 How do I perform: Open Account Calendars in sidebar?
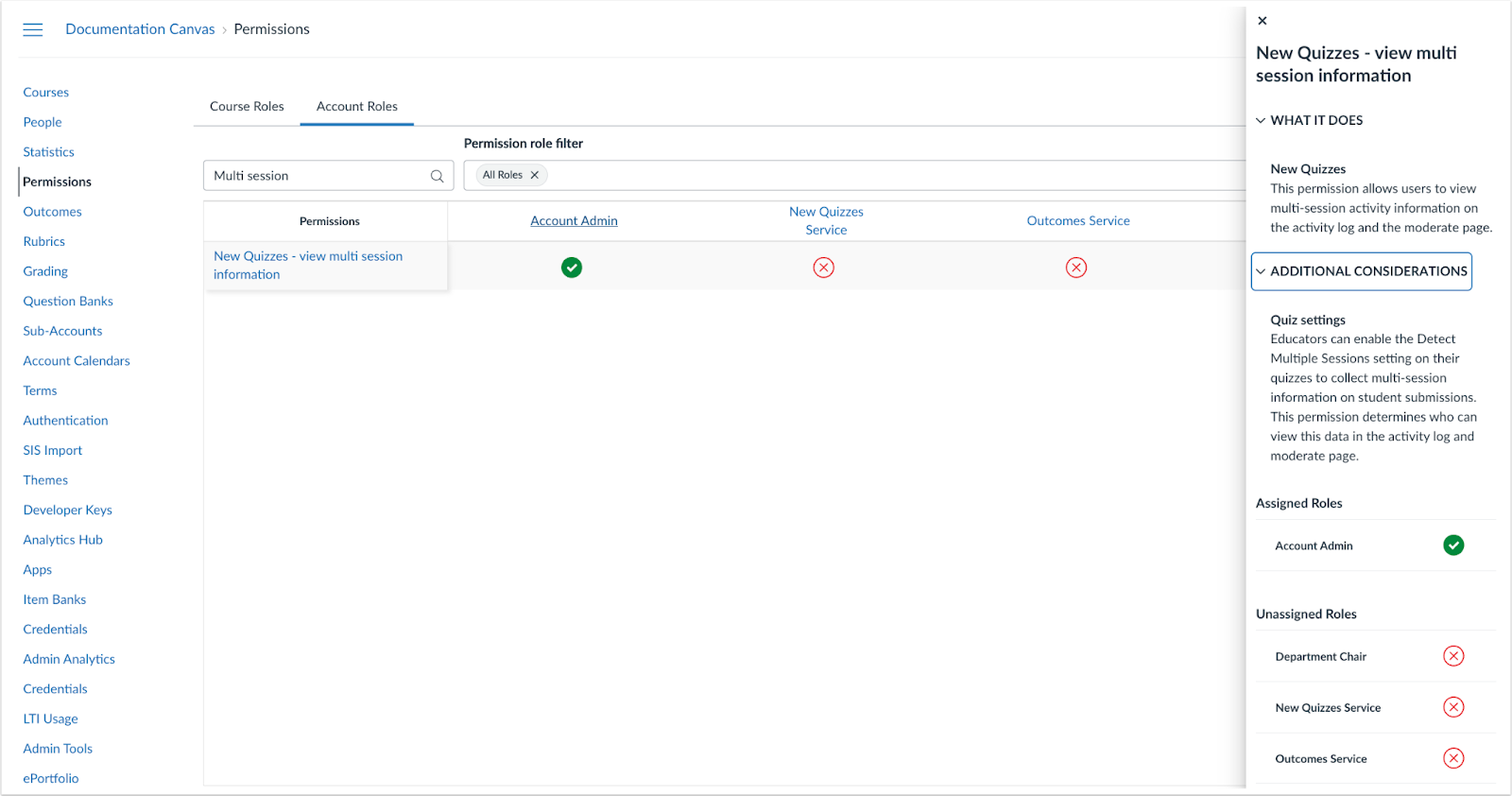pyautogui.click(x=77, y=360)
